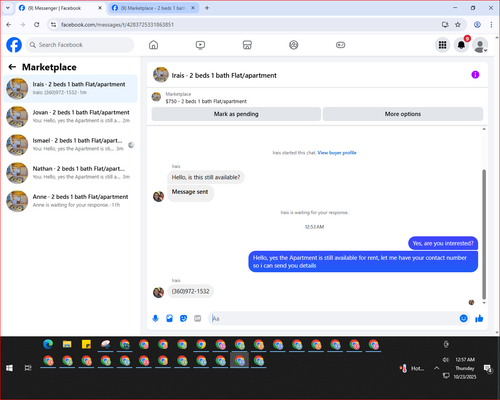Screen dimensions: 500x400
Task: Open the Home feed icon
Action: pyautogui.click(x=153, y=45)
